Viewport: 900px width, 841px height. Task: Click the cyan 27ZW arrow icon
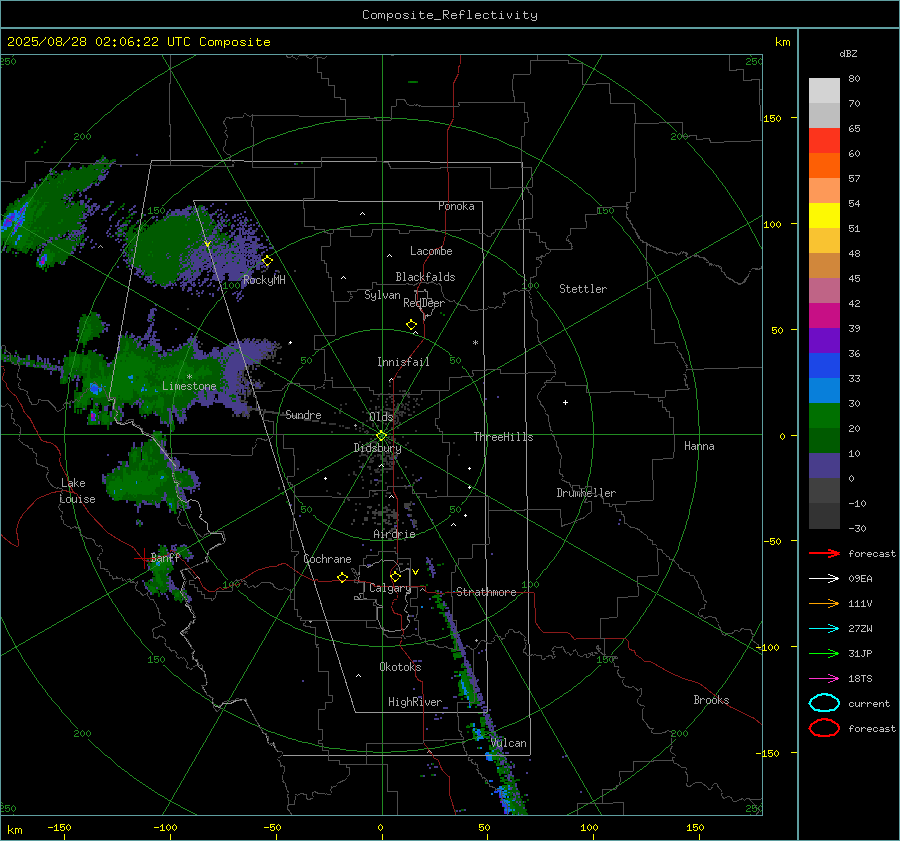point(824,629)
